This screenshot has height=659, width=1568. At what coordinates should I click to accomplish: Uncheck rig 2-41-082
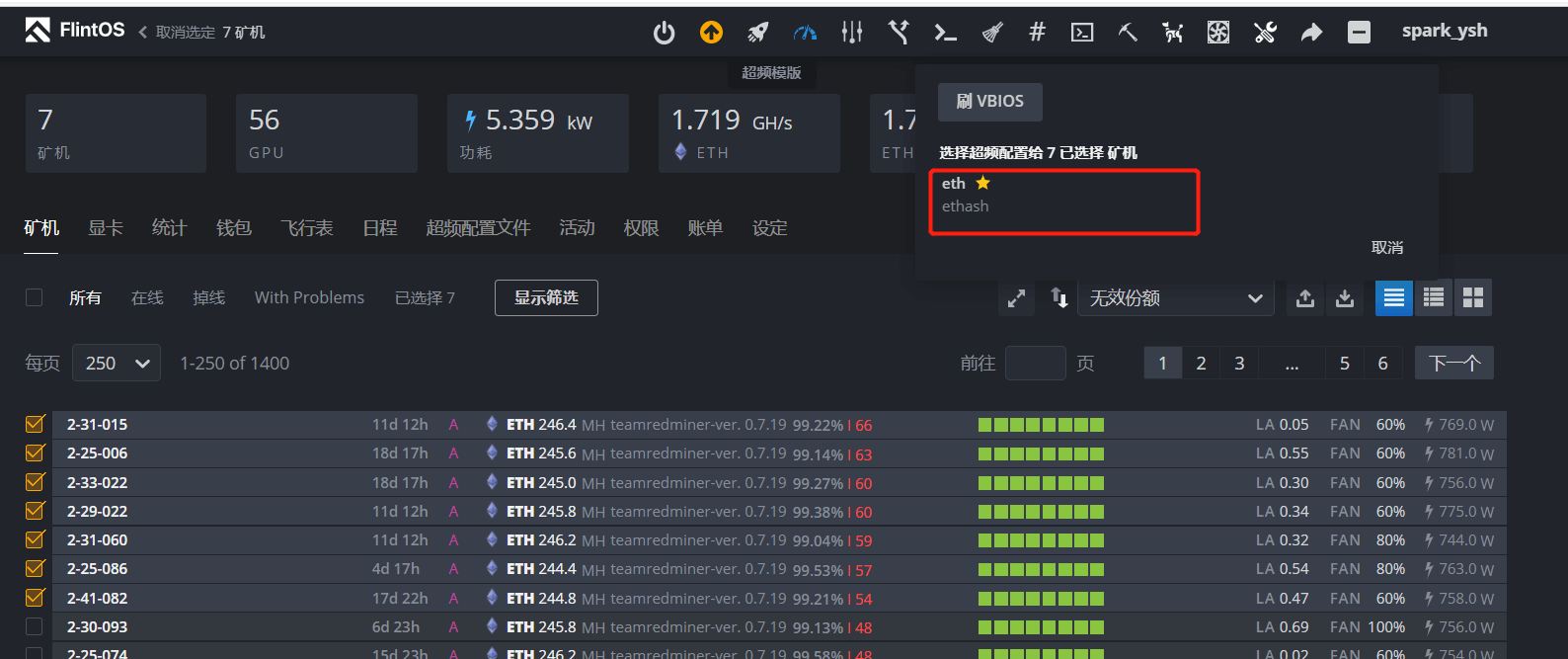[35, 598]
